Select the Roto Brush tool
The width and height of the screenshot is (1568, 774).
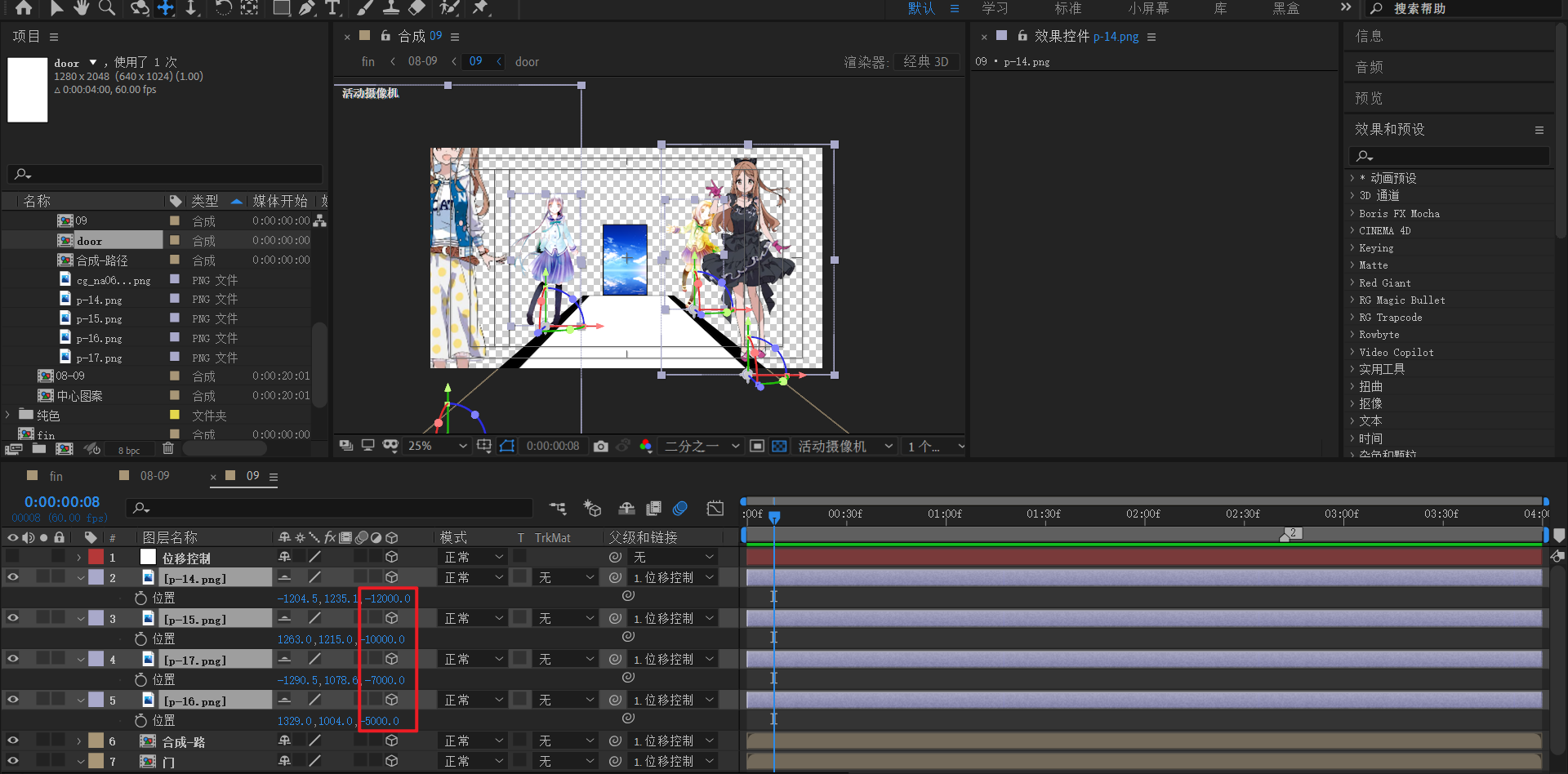(x=449, y=8)
